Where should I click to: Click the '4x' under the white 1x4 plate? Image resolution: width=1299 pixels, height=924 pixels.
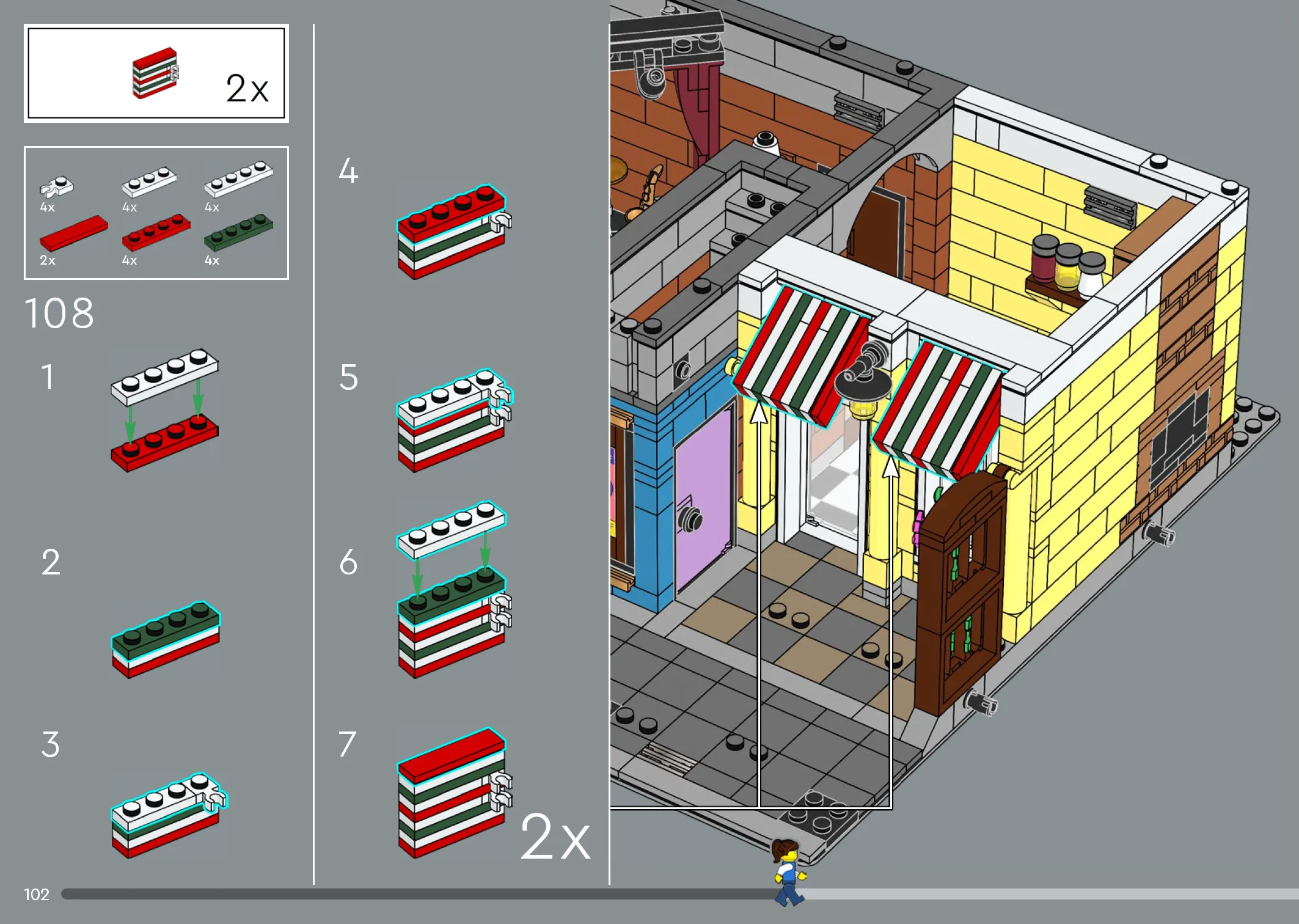[212, 207]
